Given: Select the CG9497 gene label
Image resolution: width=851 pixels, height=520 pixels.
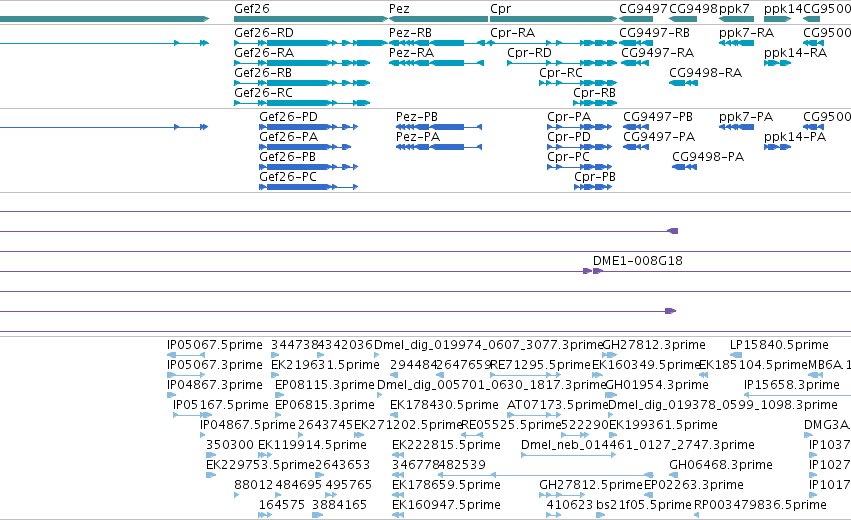Looking at the screenshot, I should pyautogui.click(x=643, y=9).
